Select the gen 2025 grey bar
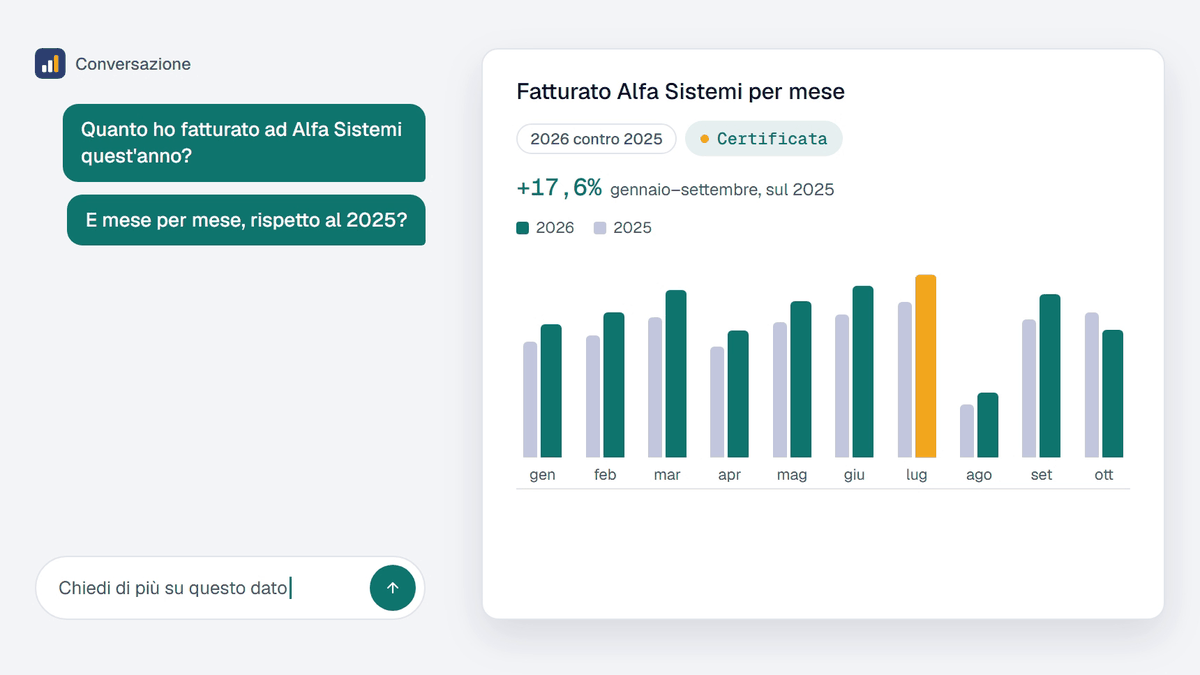1200x675 pixels. point(530,400)
